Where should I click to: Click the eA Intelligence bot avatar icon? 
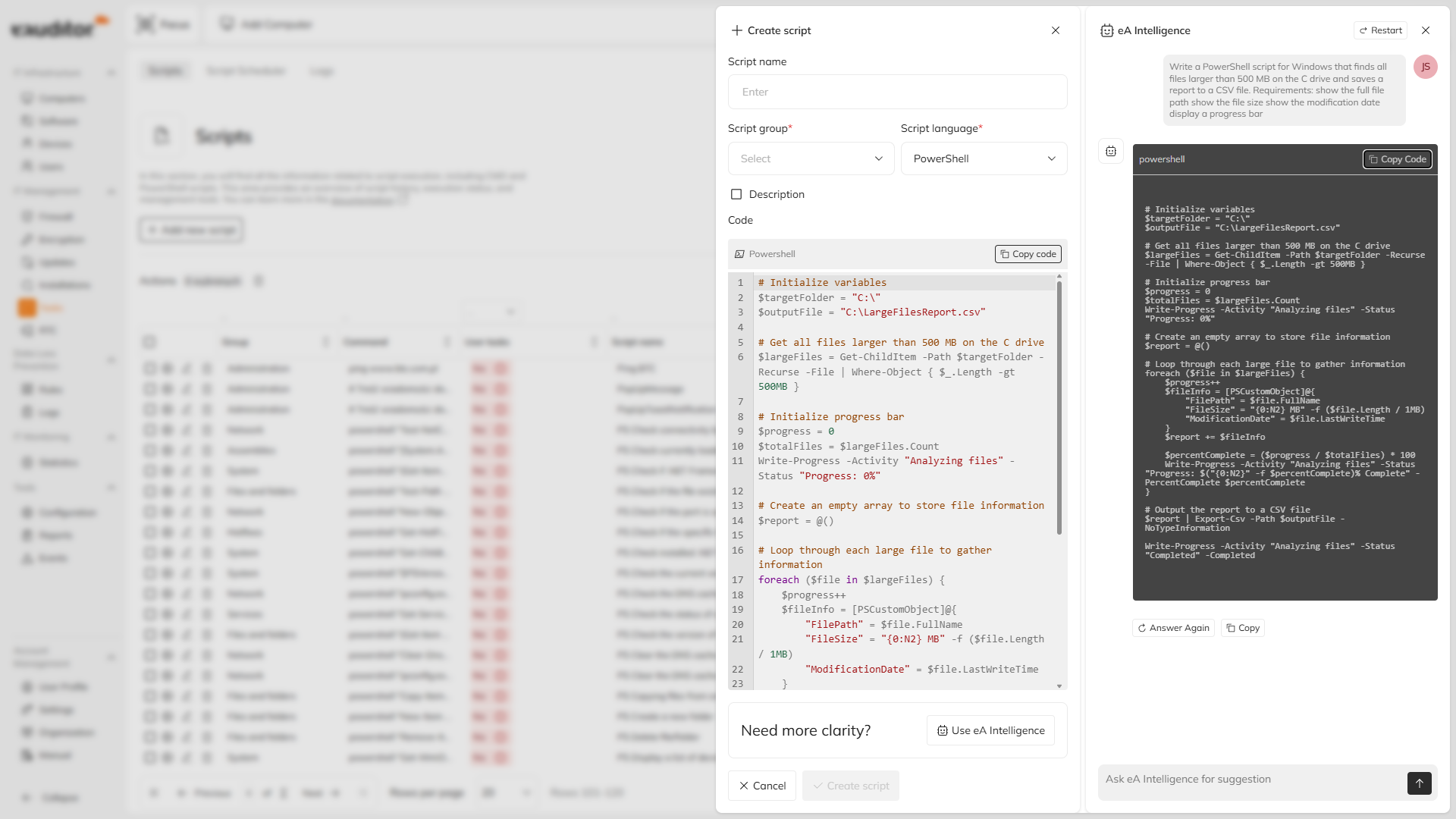(x=1111, y=152)
